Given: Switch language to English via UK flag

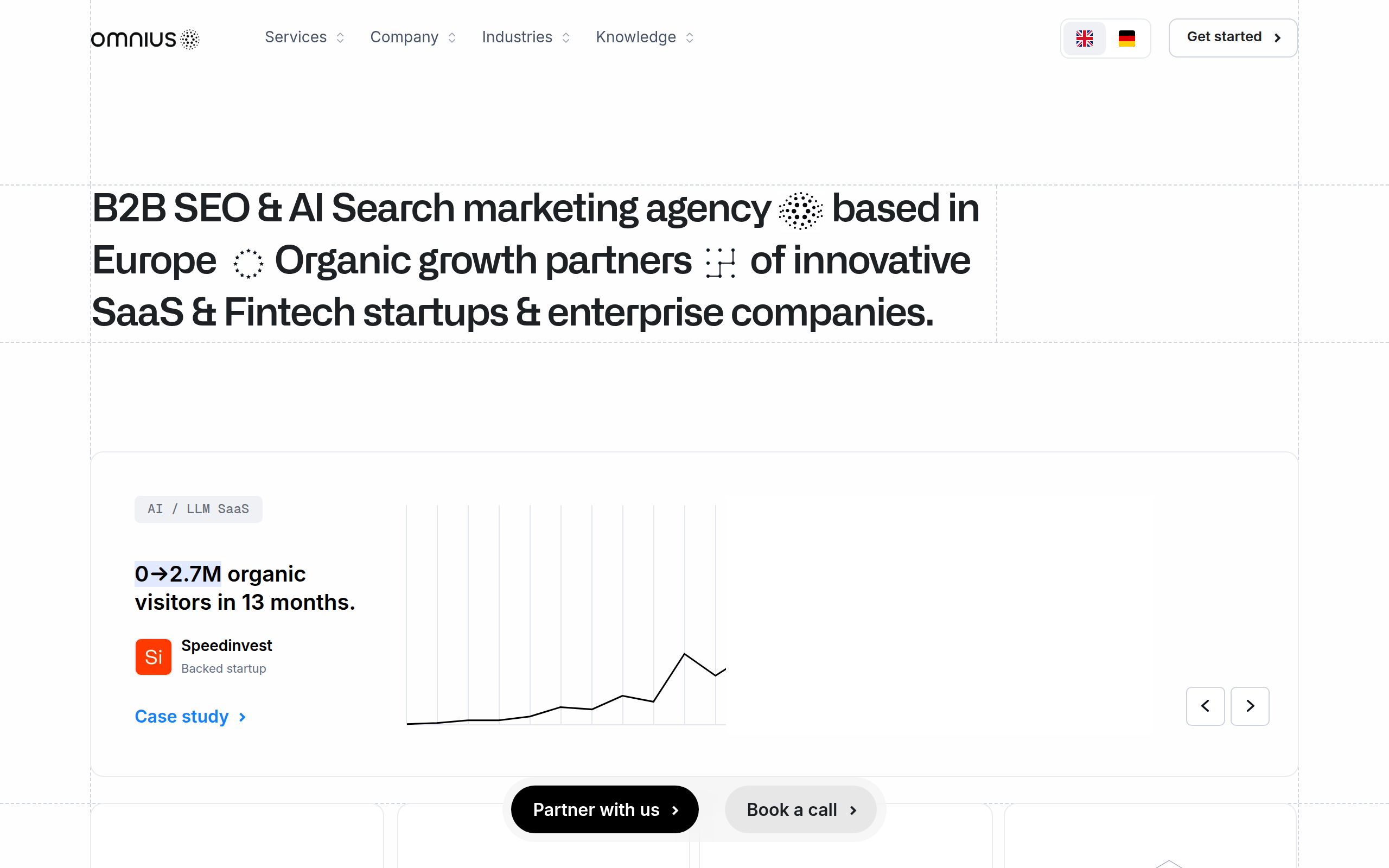Looking at the screenshot, I should point(1084,39).
